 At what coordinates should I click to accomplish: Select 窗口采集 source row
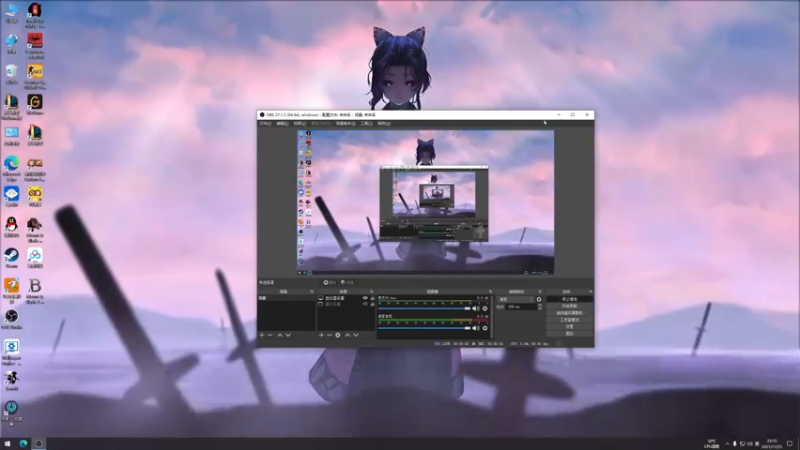click(x=346, y=304)
